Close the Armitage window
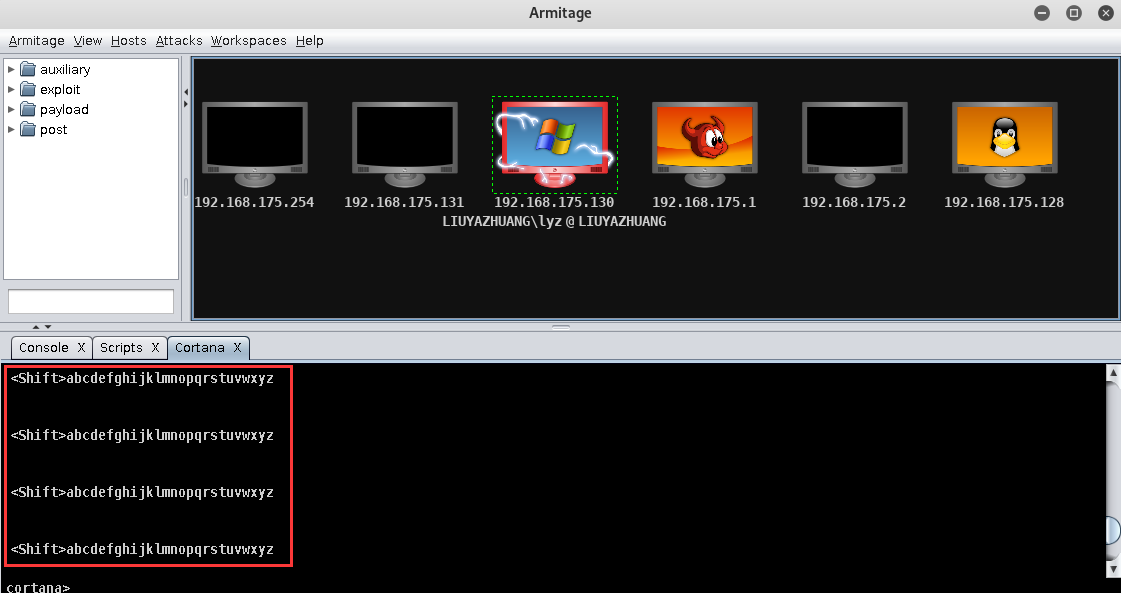The height and width of the screenshot is (593, 1121). pos(1105,13)
